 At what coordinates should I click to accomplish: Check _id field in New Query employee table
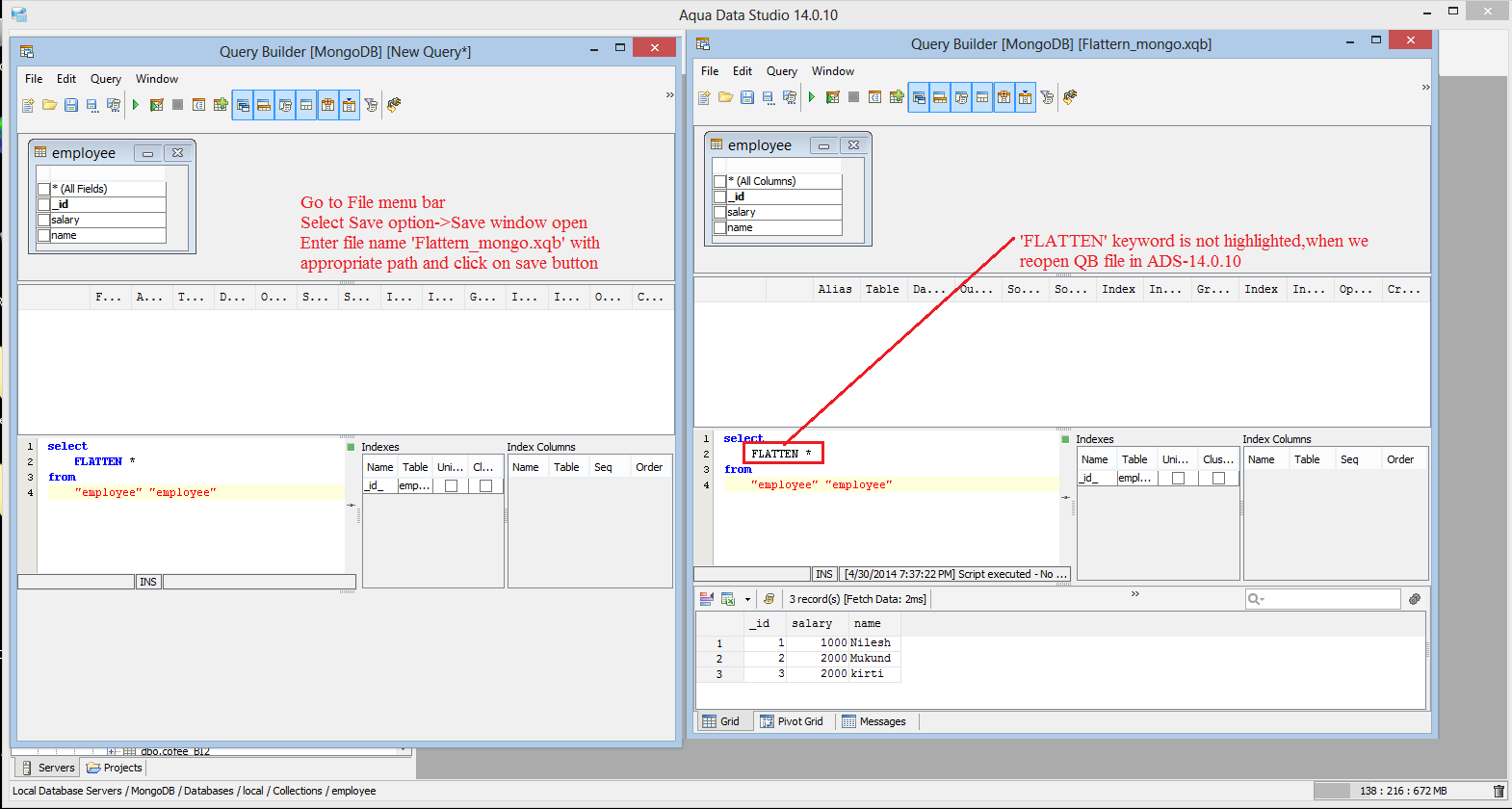coord(43,204)
